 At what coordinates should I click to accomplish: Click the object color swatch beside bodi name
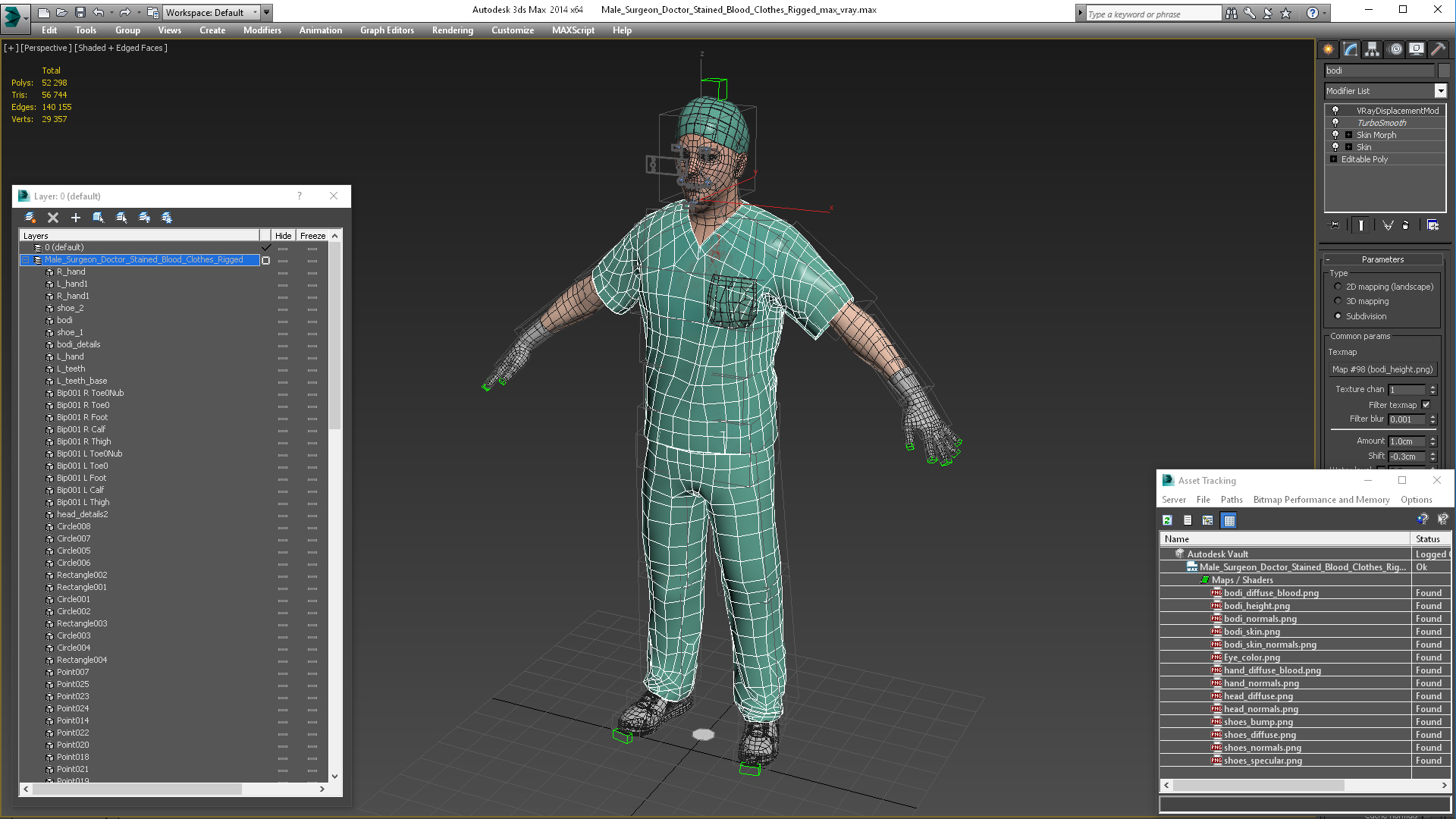click(1444, 71)
